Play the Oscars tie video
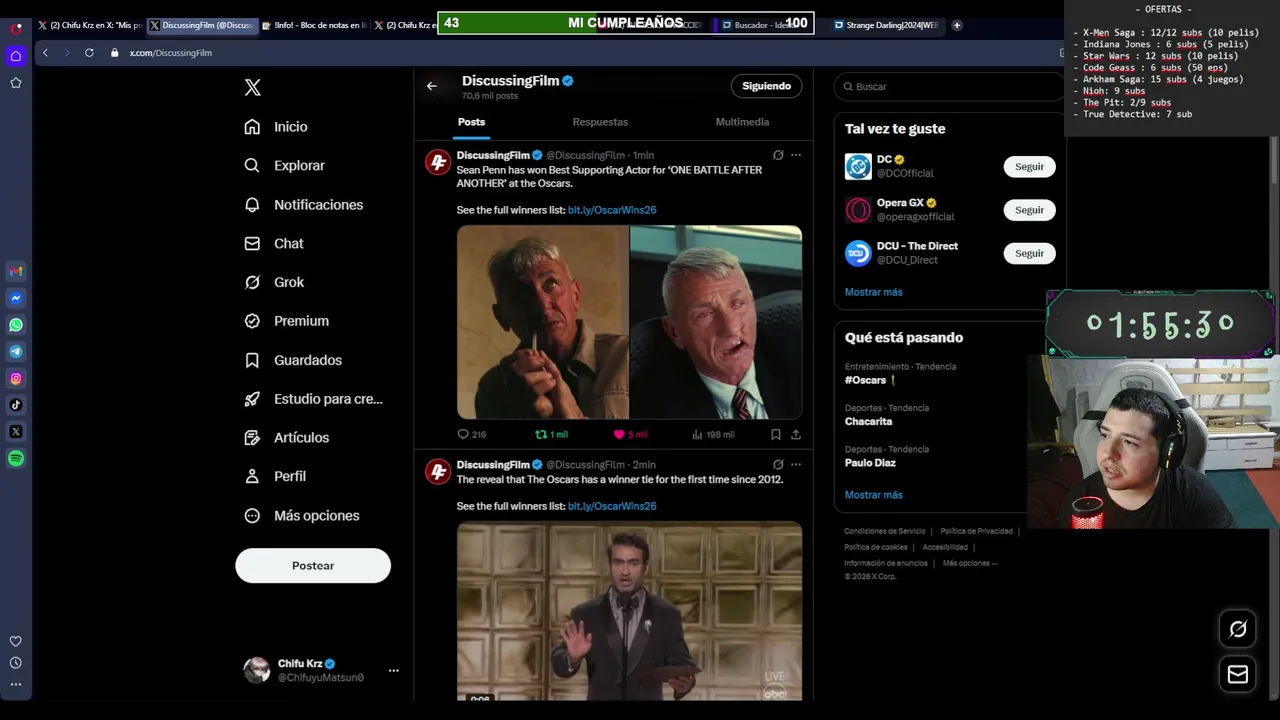1280x720 pixels. click(x=629, y=610)
